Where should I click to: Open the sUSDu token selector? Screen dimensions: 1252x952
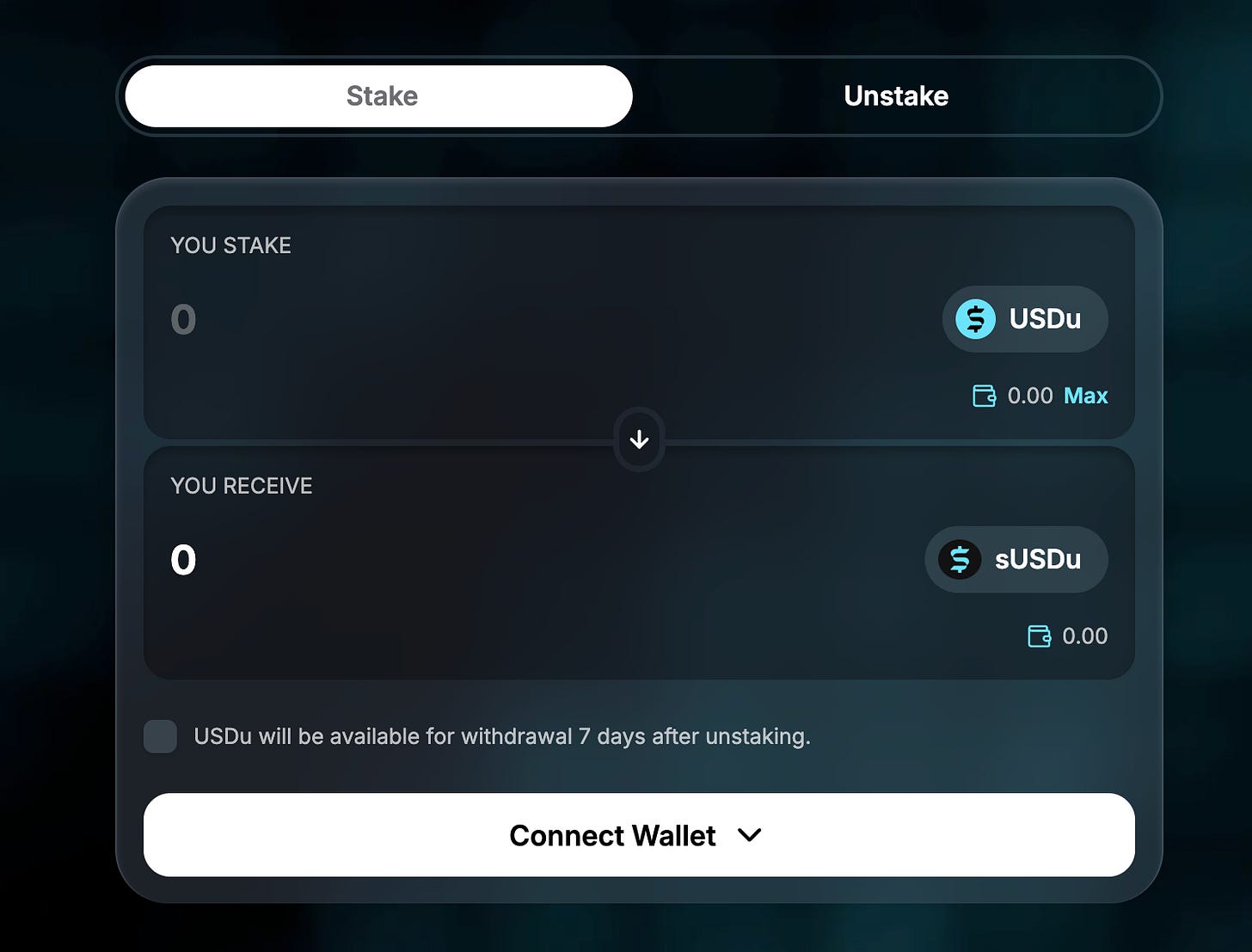pyautogui.click(x=1016, y=560)
